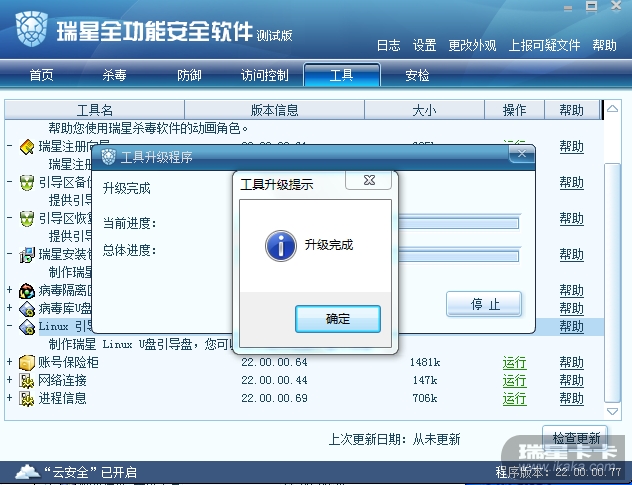Click the 病毒库U盘 tool icon
Screen dimensions: 632x485
point(27,309)
